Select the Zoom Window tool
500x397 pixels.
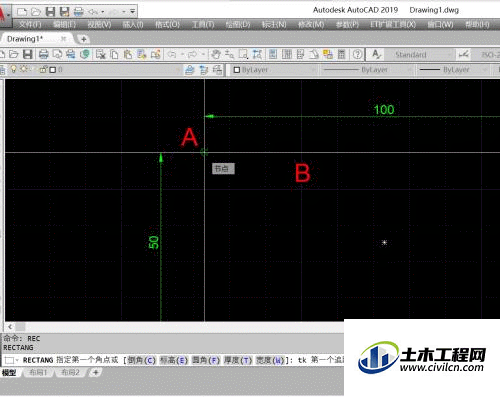[243, 54]
